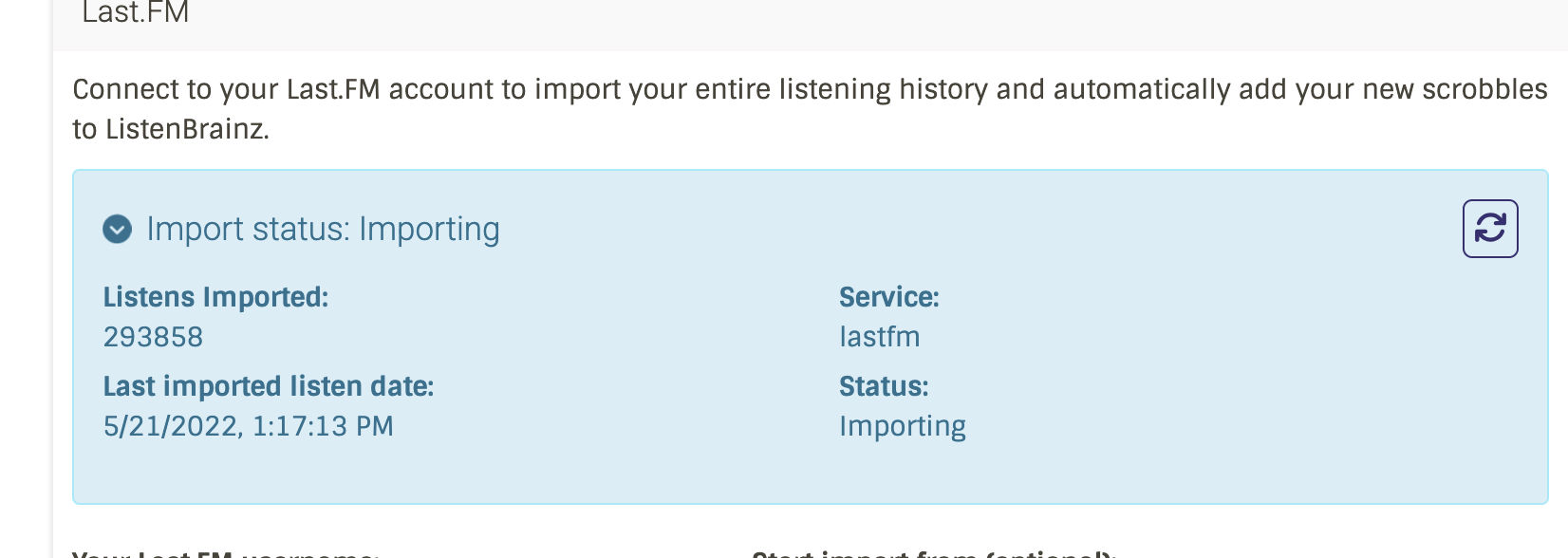Click the "Import status: Importing" heading
Image resolution: width=1568 pixels, height=558 pixels.
click(x=323, y=230)
